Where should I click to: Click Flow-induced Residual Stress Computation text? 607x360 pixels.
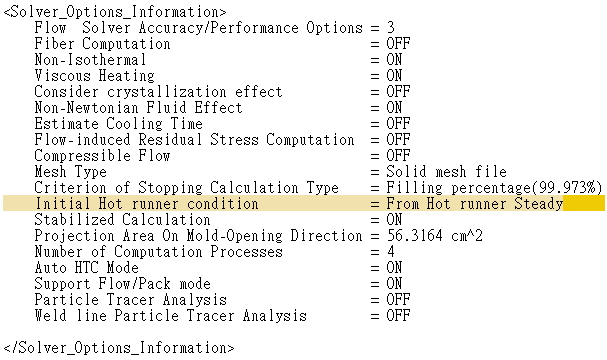pyautogui.click(x=194, y=139)
